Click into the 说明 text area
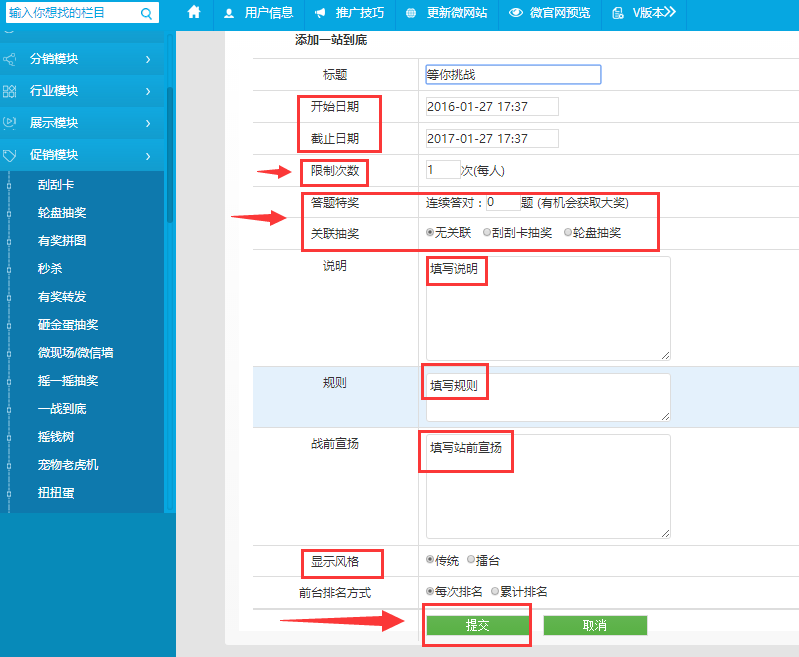This screenshot has width=799, height=657. 548,308
